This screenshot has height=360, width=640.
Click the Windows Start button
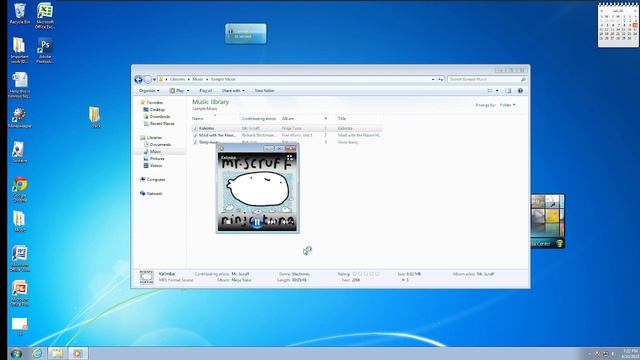pos(16,353)
